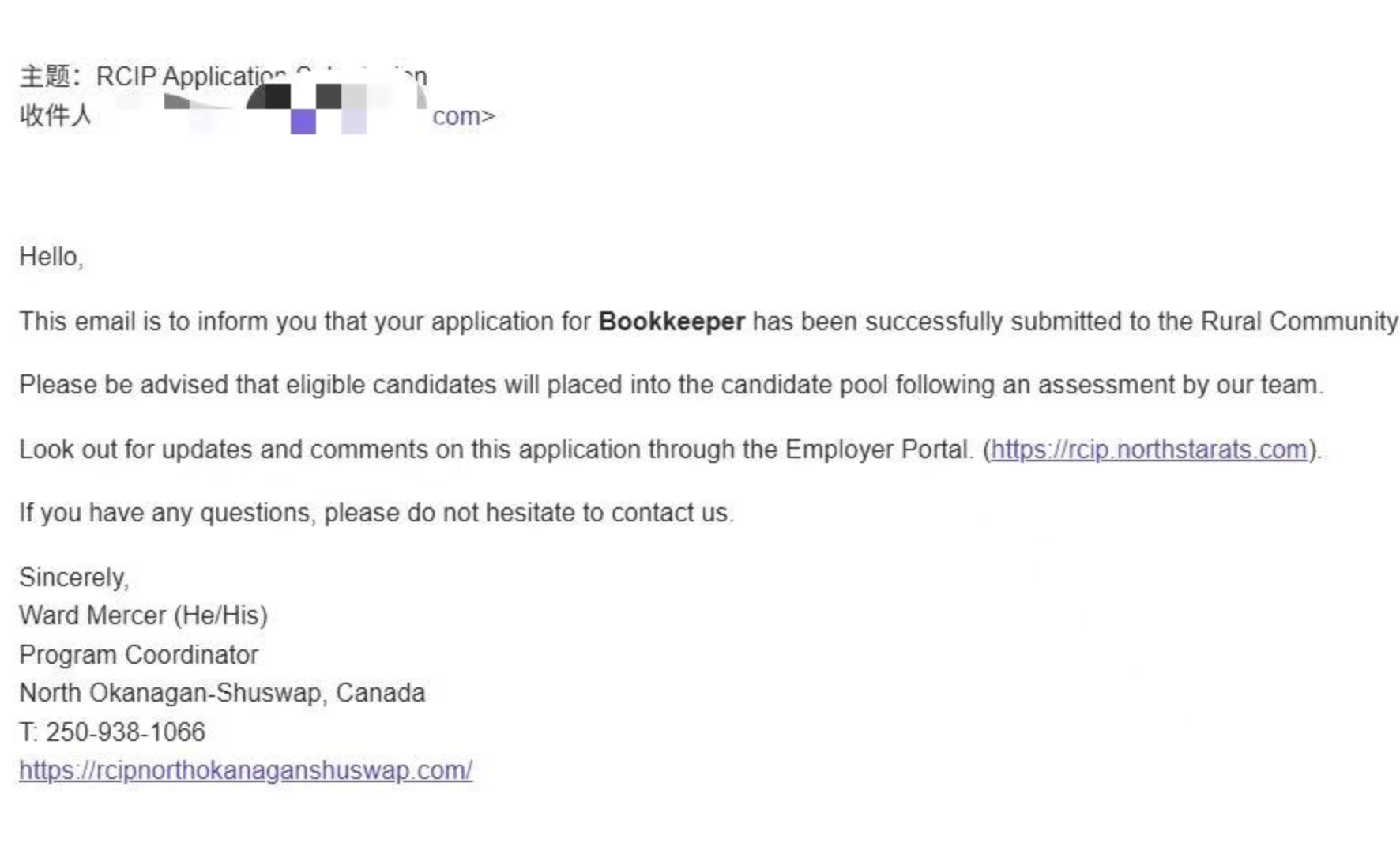Image resolution: width=1400 pixels, height=858 pixels.
Task: Click the Hello greeting text
Action: [x=51, y=257]
